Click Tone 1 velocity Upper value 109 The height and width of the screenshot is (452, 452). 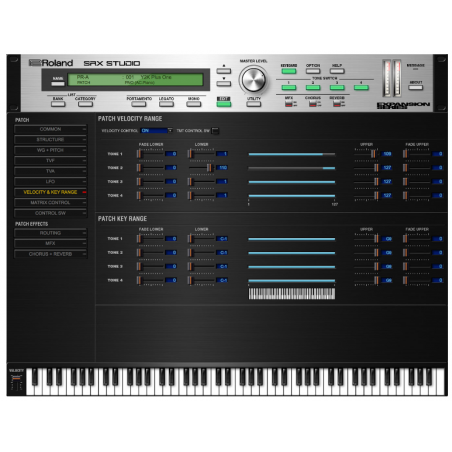(x=387, y=154)
